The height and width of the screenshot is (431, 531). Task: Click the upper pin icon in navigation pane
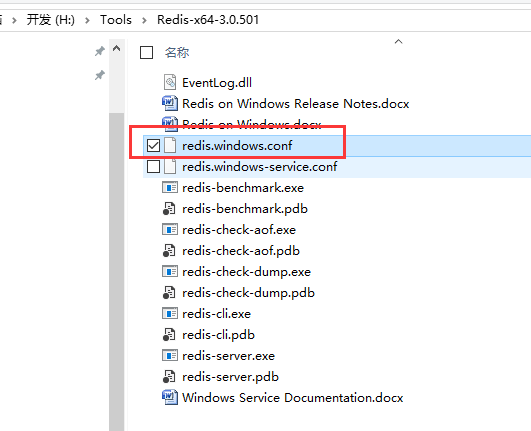pos(99,51)
